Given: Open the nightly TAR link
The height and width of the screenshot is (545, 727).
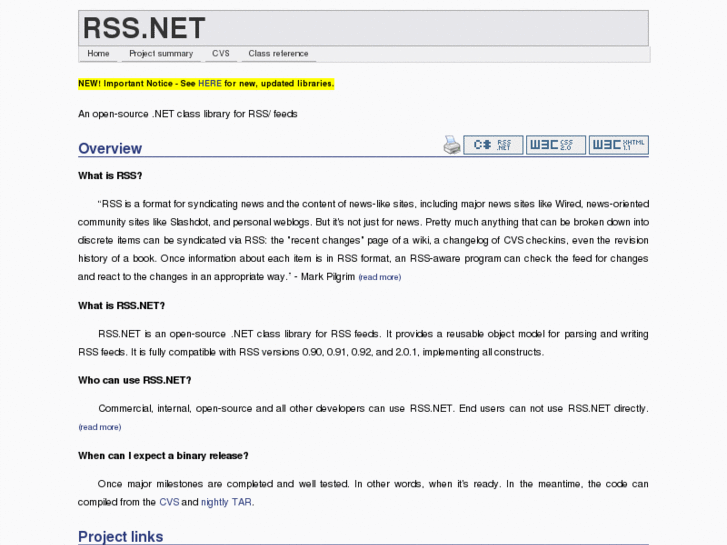Looking at the screenshot, I should pyautogui.click(x=226, y=502).
